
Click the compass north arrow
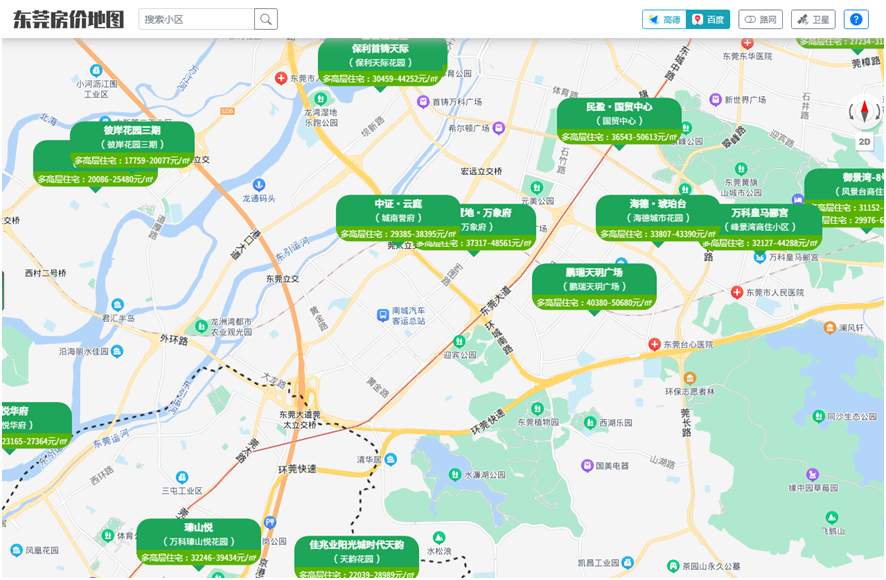[x=864, y=107]
